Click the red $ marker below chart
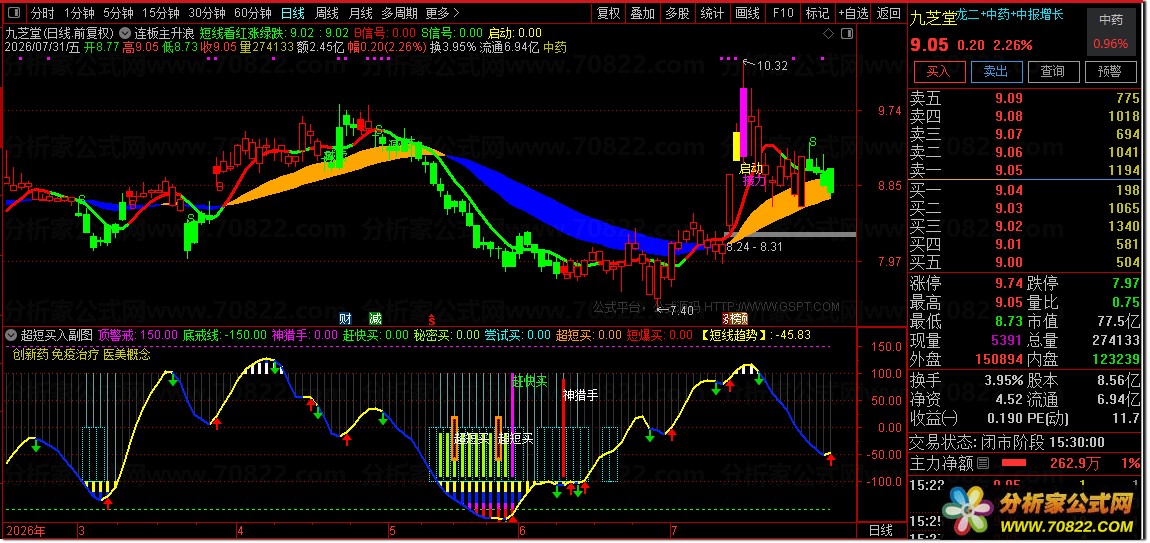Viewport: 1150px width, 543px height. coord(432,319)
